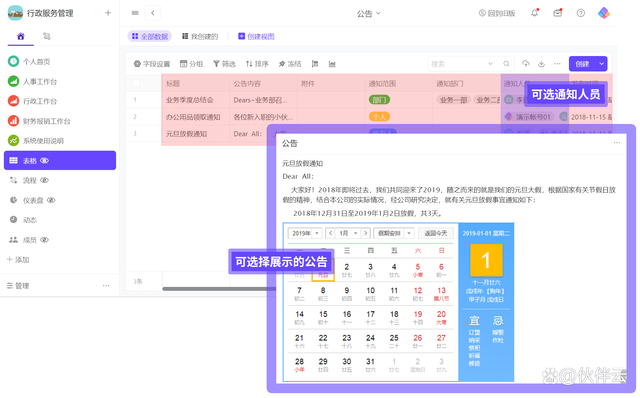The image size is (640, 398).
Task: Open the chart statistics icon in toolbar
Action: pyautogui.click(x=332, y=64)
